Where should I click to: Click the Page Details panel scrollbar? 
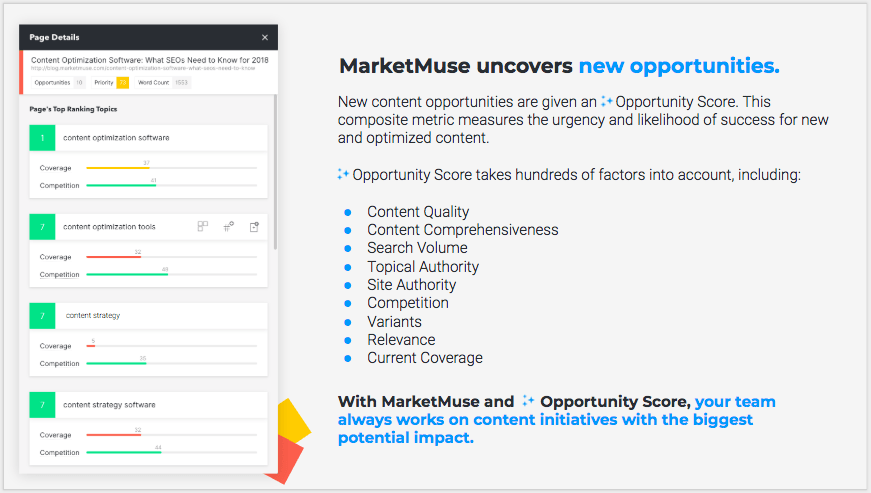point(276,172)
